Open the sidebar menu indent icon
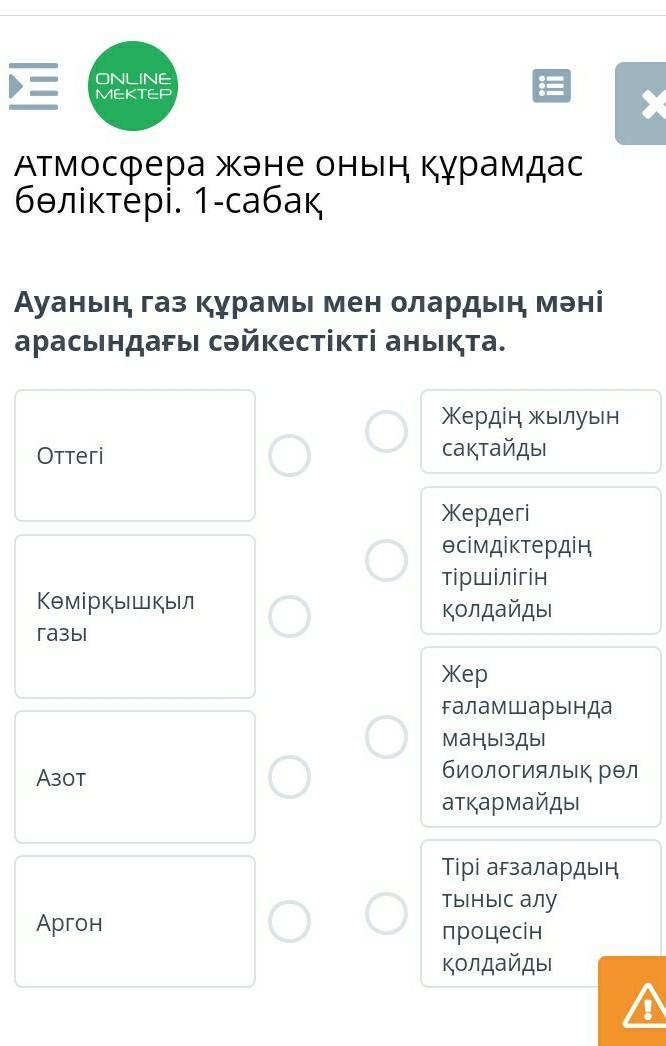Screen dimensions: 666x1046 click(33, 86)
